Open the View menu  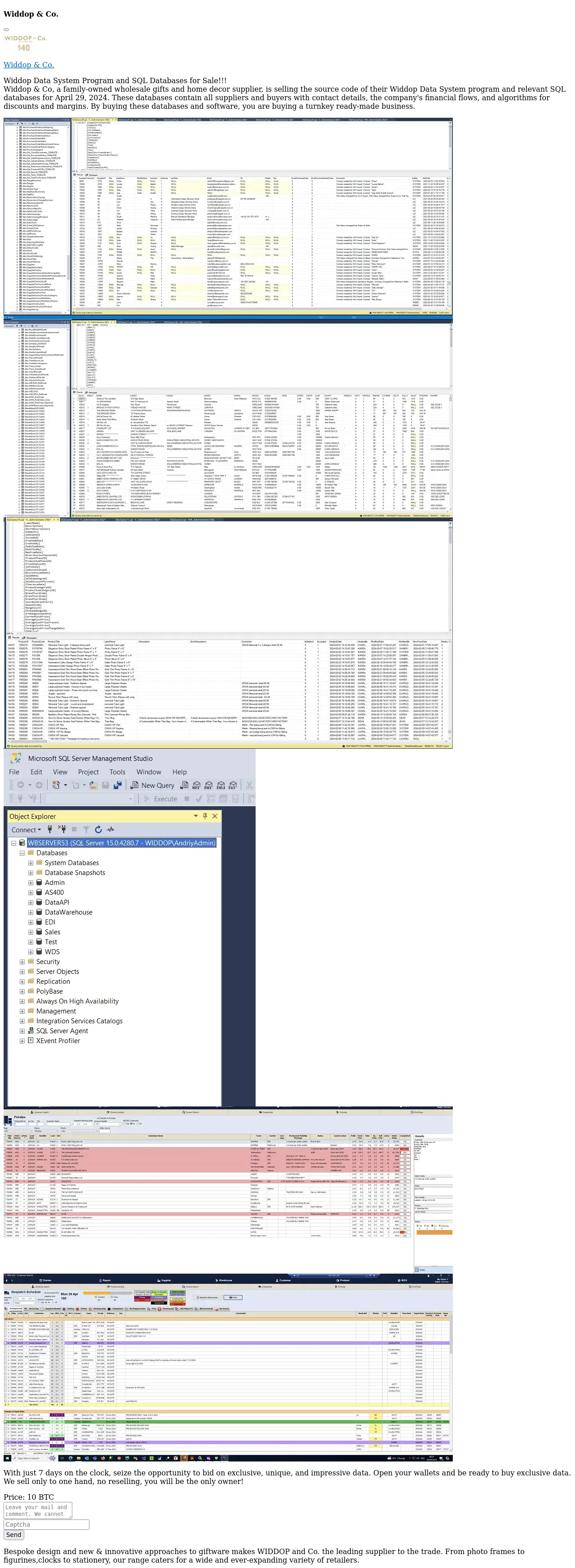[x=60, y=772]
